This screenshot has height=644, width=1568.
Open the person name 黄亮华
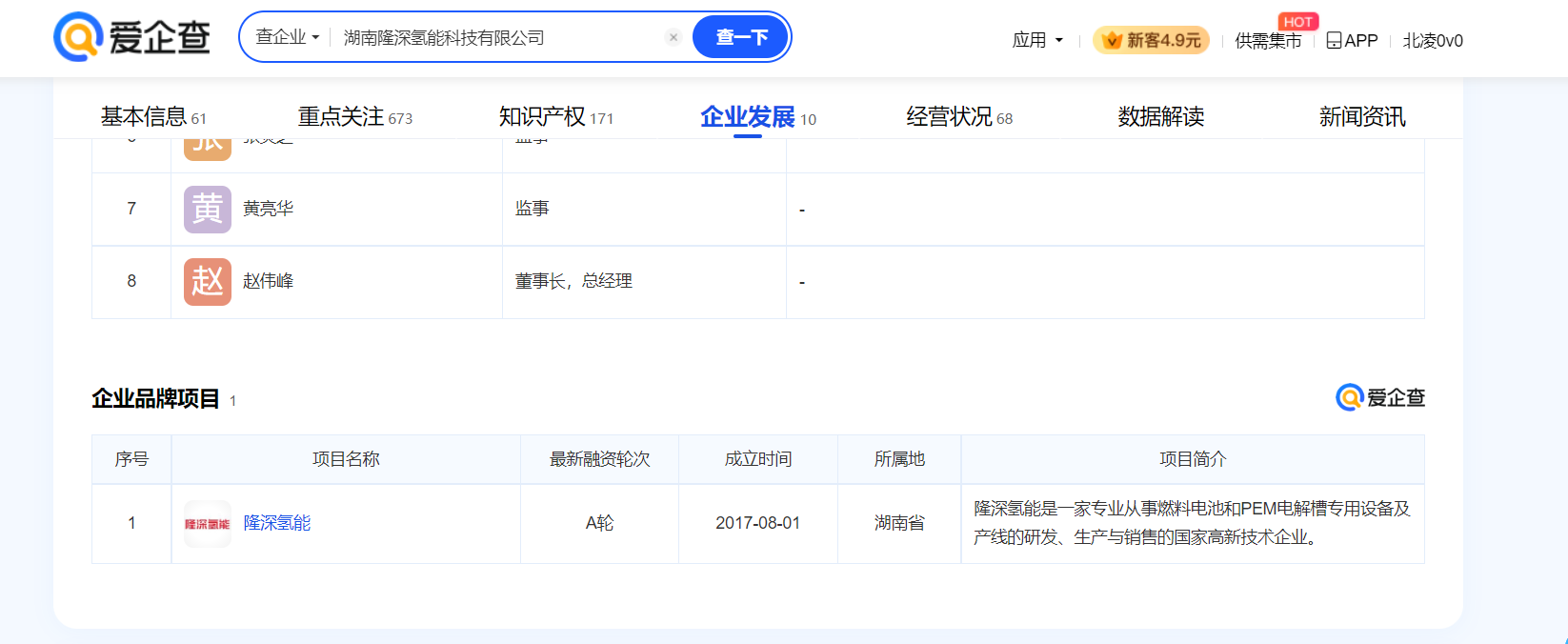coord(268,209)
